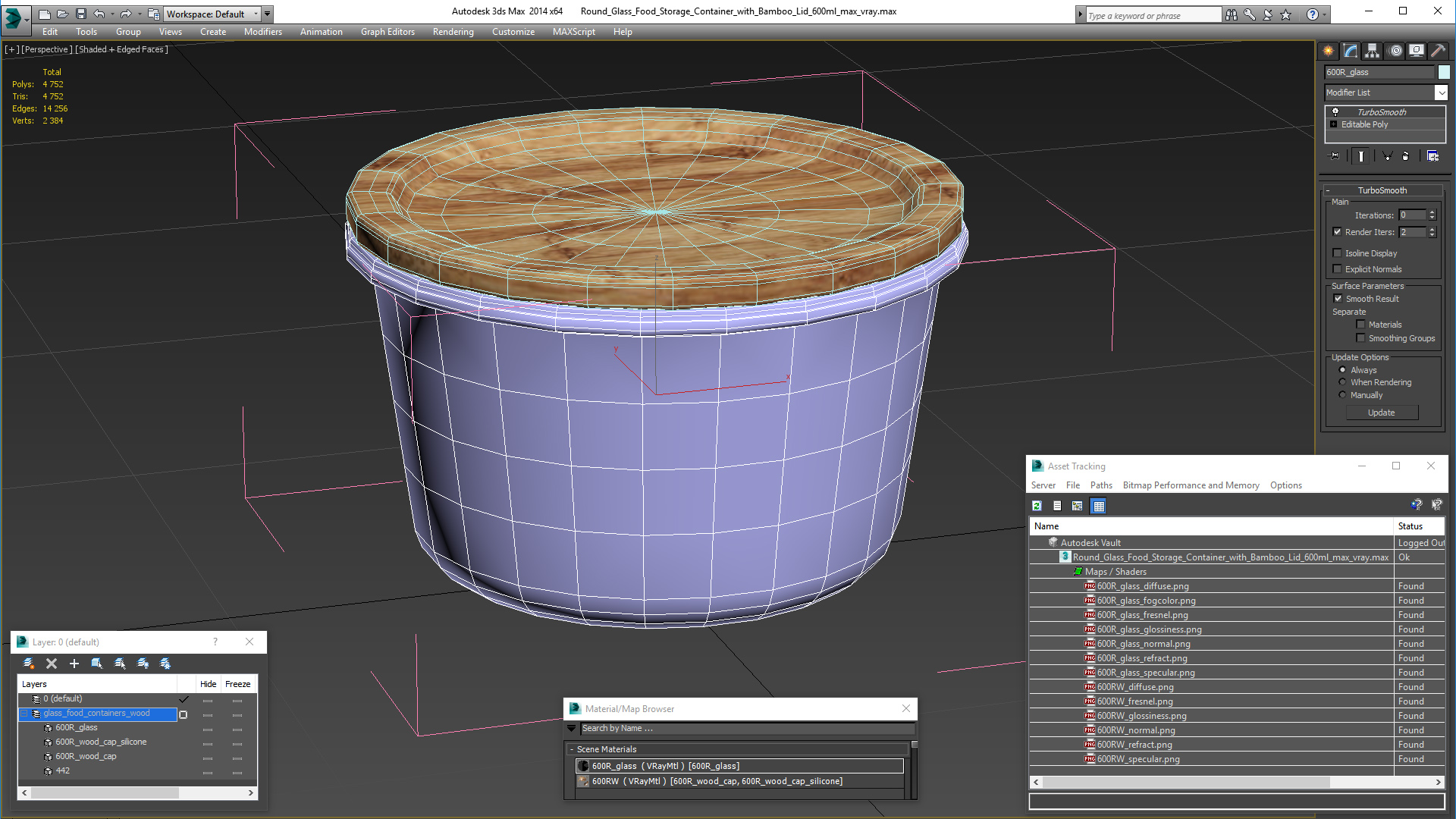Click Freeze/Unfreeze All Layers icon

point(165,664)
